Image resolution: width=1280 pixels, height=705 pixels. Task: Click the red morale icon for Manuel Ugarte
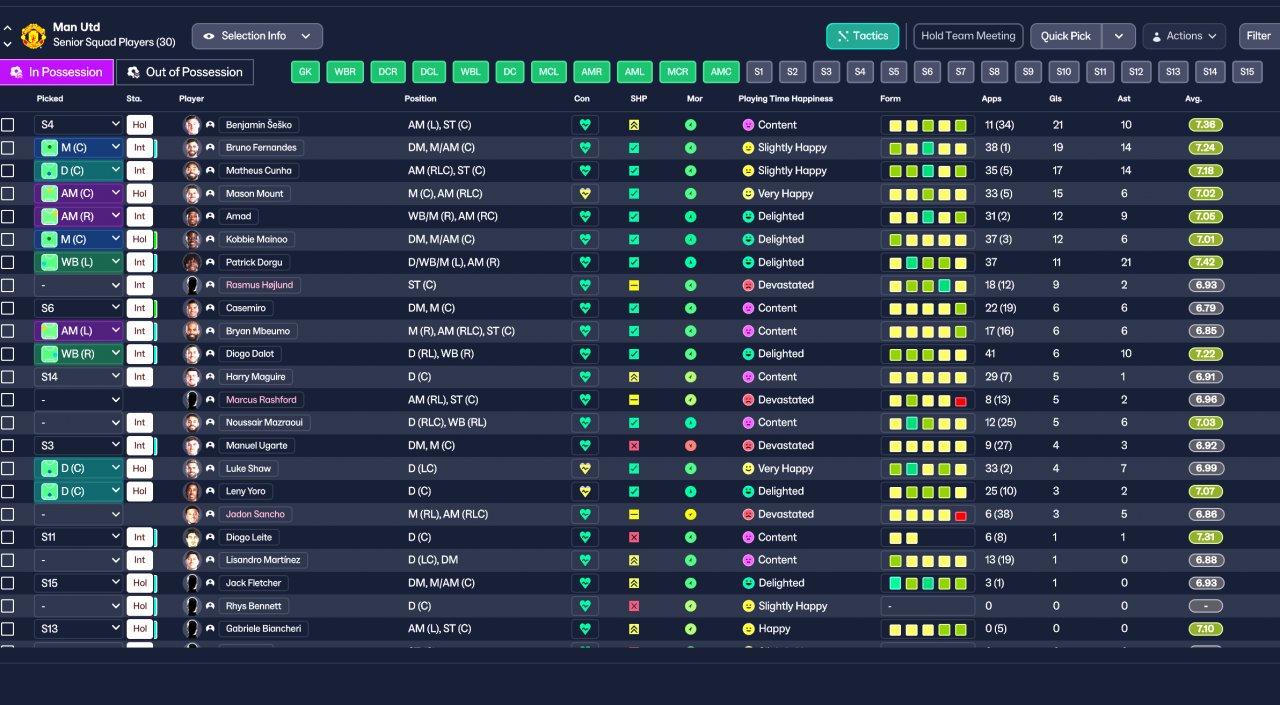690,446
